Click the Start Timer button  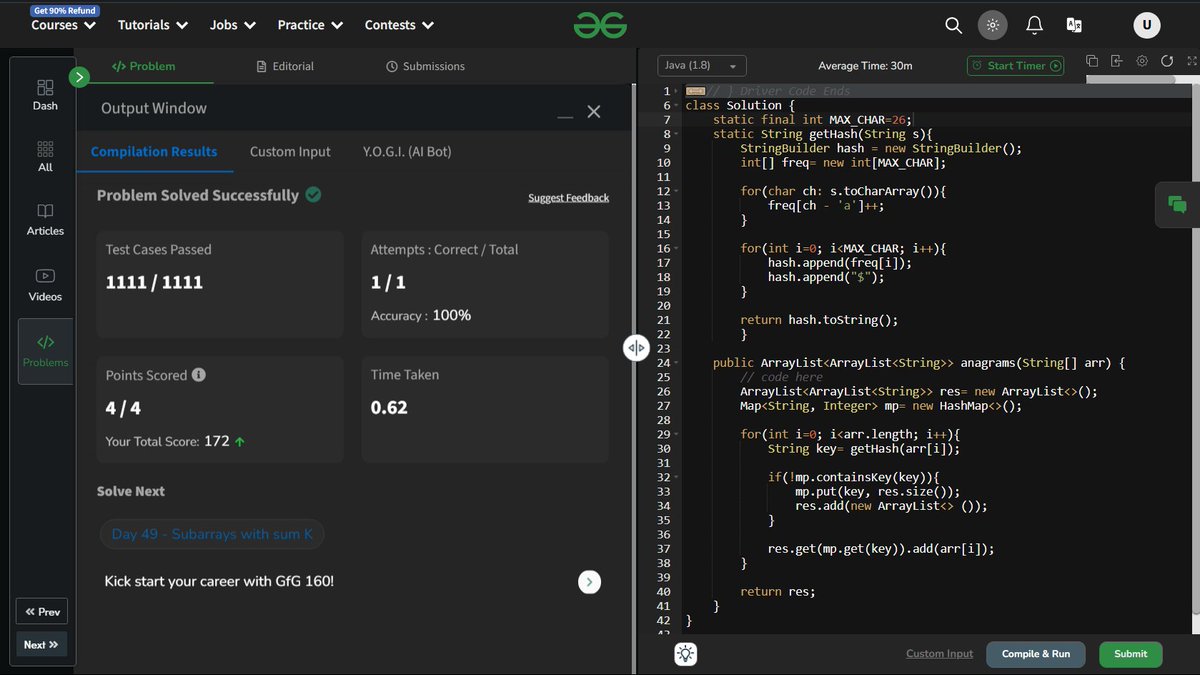[1015, 66]
